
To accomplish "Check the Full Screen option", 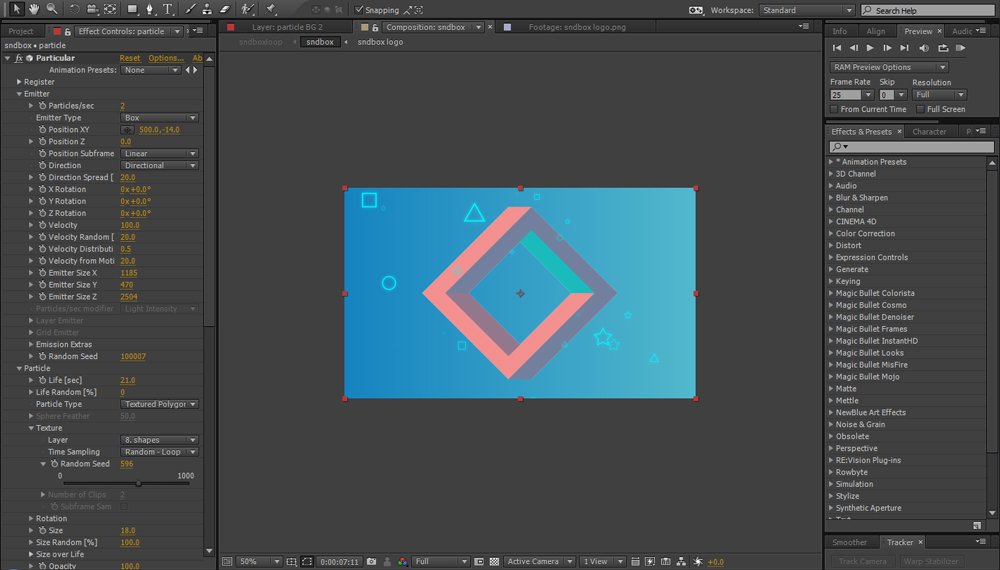I will (920, 109).
